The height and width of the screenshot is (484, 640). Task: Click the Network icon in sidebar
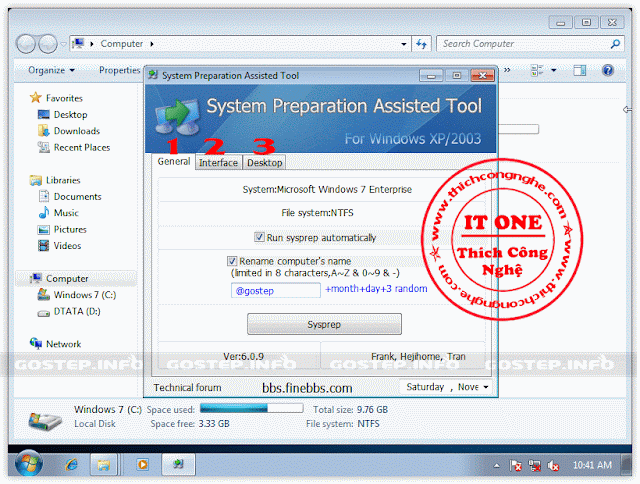36,343
